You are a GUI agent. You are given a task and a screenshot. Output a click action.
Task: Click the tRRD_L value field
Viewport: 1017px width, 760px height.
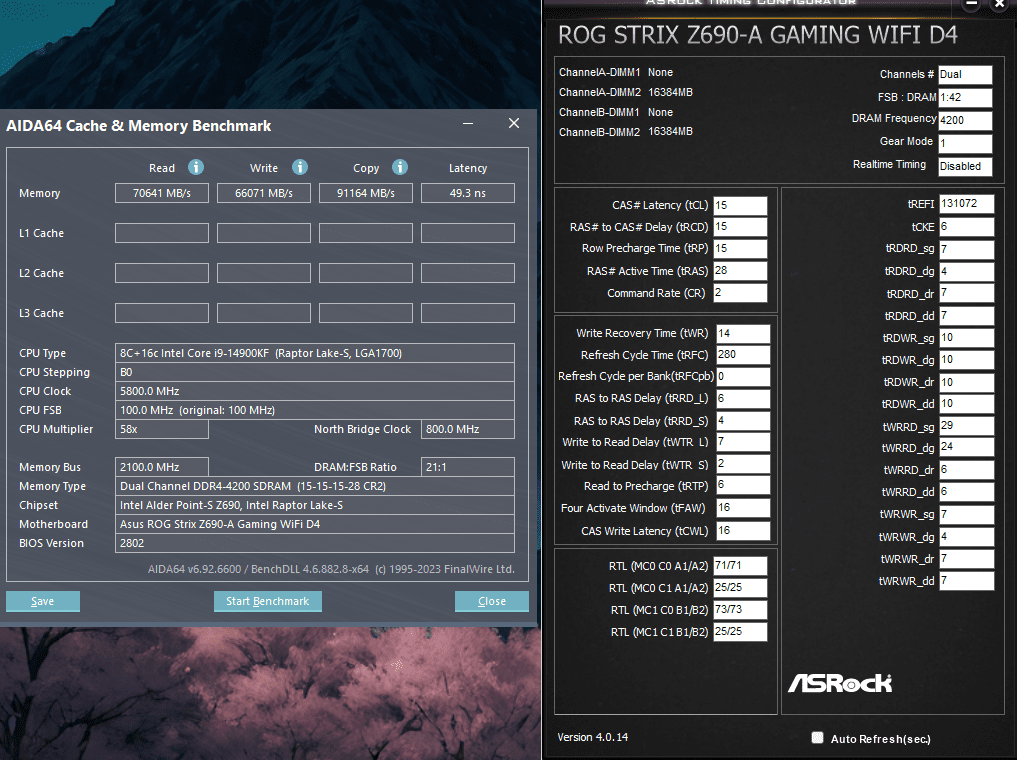point(743,399)
